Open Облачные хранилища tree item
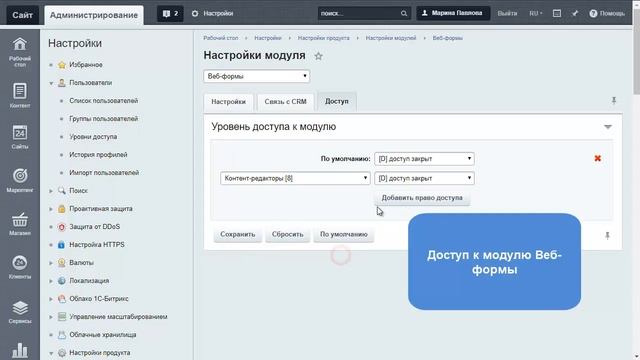 tap(102, 335)
